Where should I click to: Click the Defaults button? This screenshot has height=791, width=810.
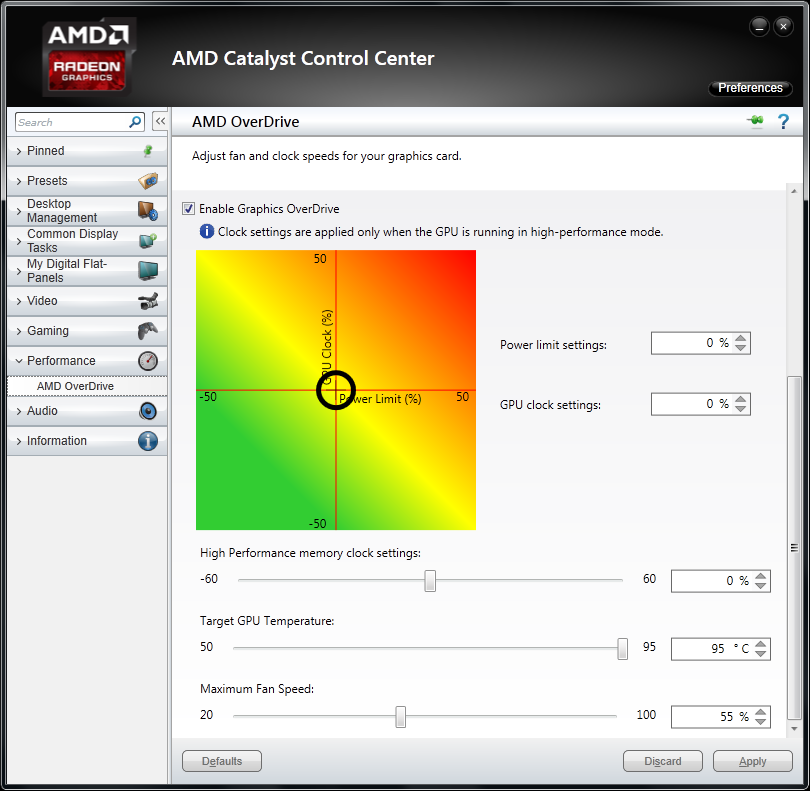coord(222,761)
